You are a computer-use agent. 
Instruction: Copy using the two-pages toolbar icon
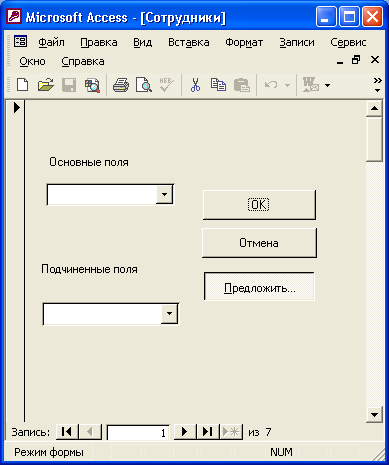click(218, 85)
